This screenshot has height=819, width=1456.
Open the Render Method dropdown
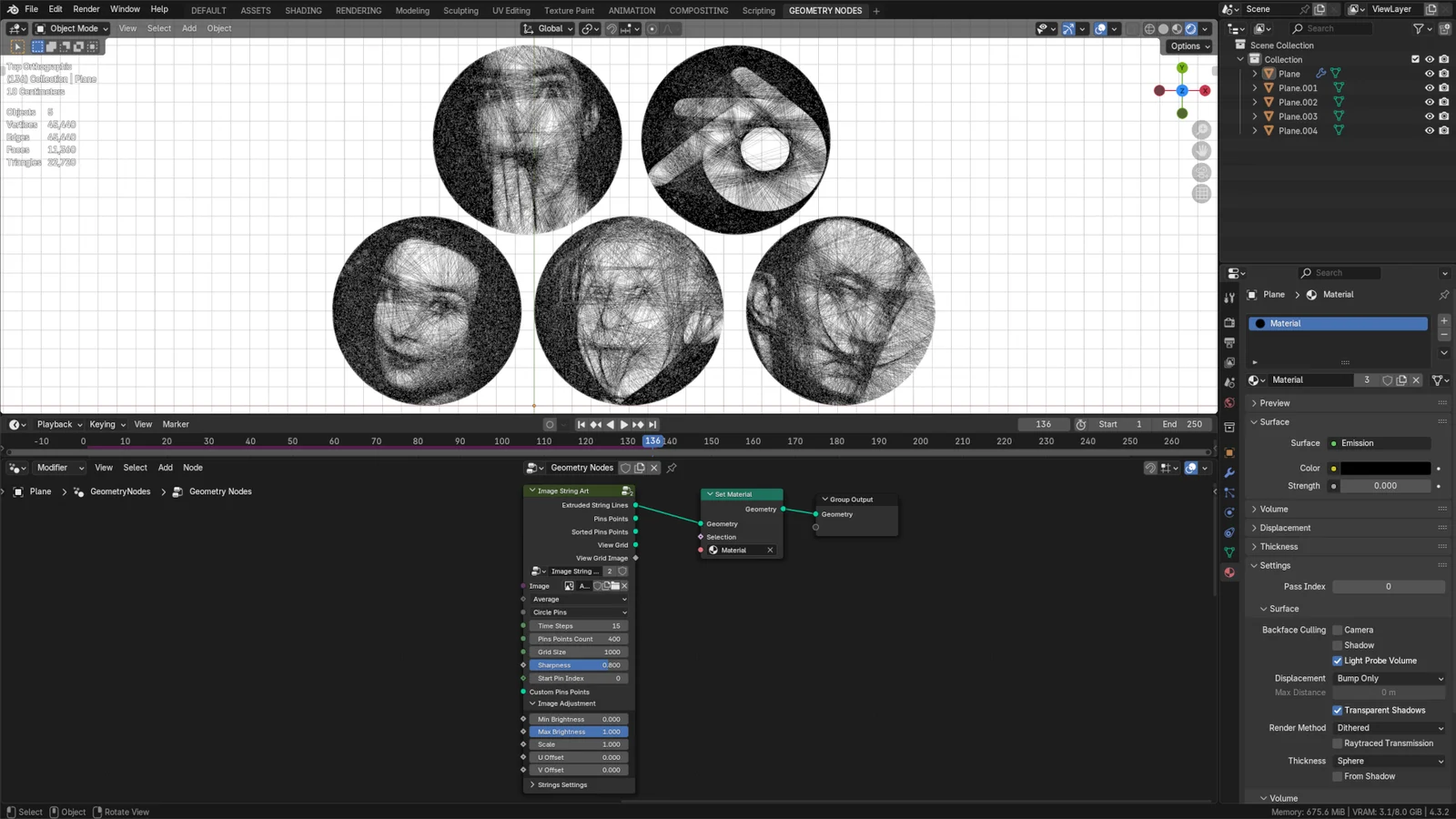pos(1389,728)
